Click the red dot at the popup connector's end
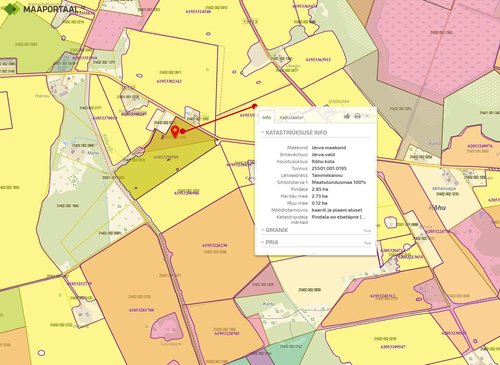Screen dimensions: 500x365 pyautogui.click(x=255, y=106)
